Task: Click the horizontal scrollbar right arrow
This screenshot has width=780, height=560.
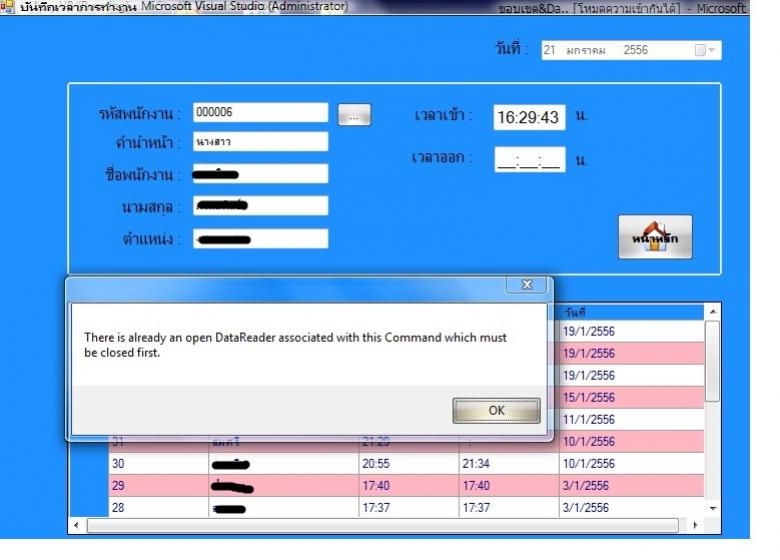Action: click(x=695, y=525)
